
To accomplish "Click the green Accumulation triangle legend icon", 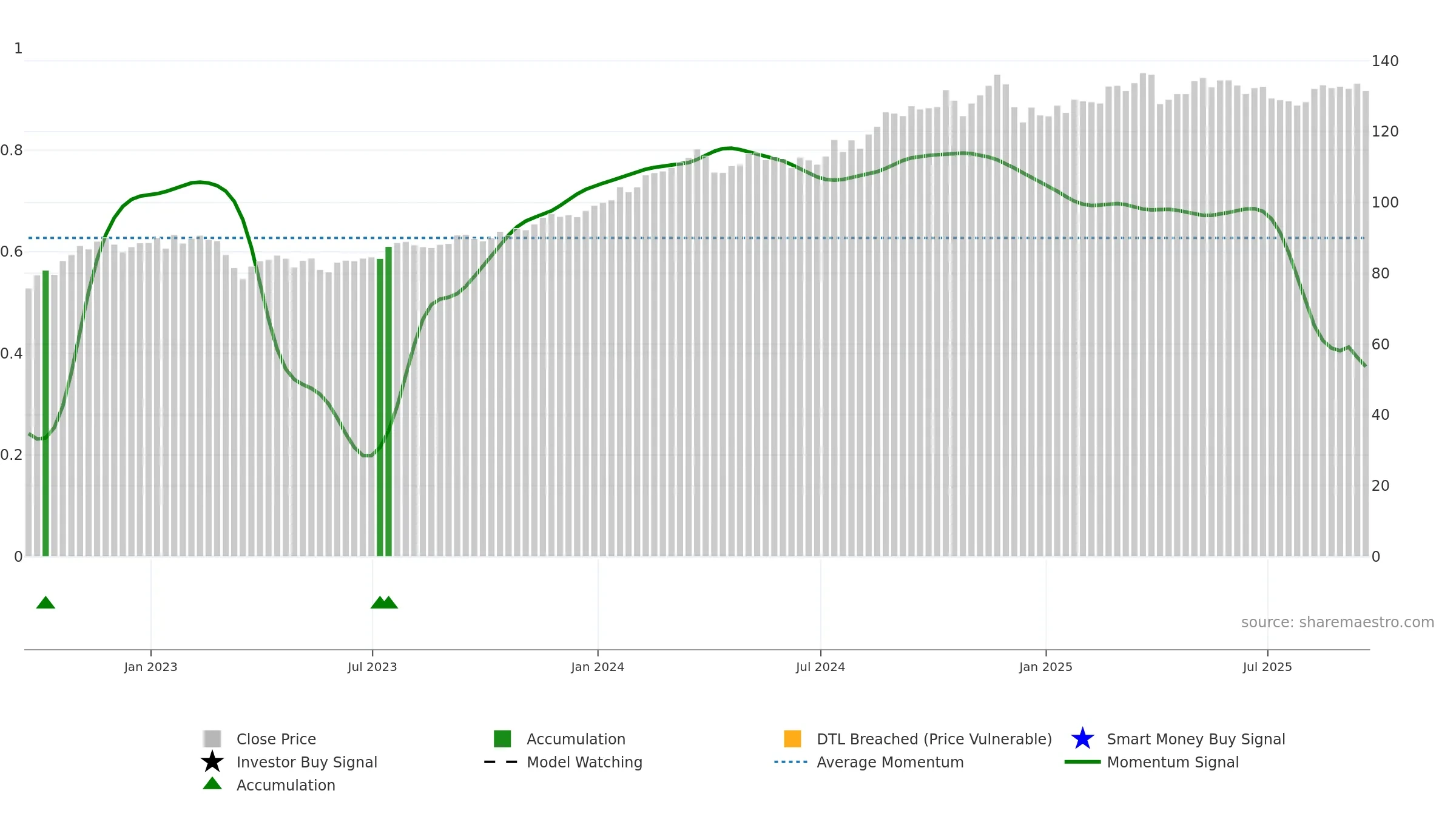I will click(x=212, y=783).
